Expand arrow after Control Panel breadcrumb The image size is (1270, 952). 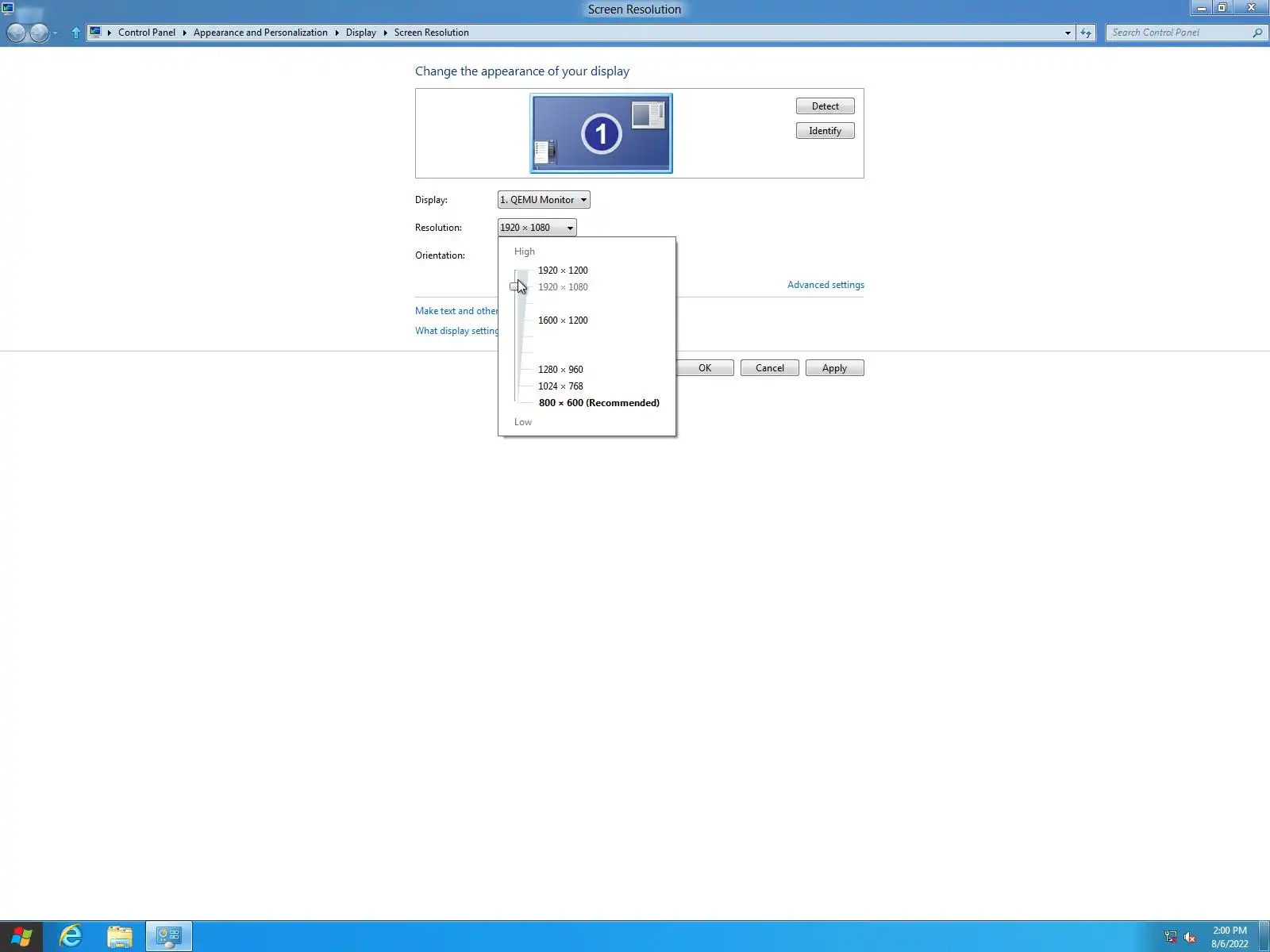184,33
